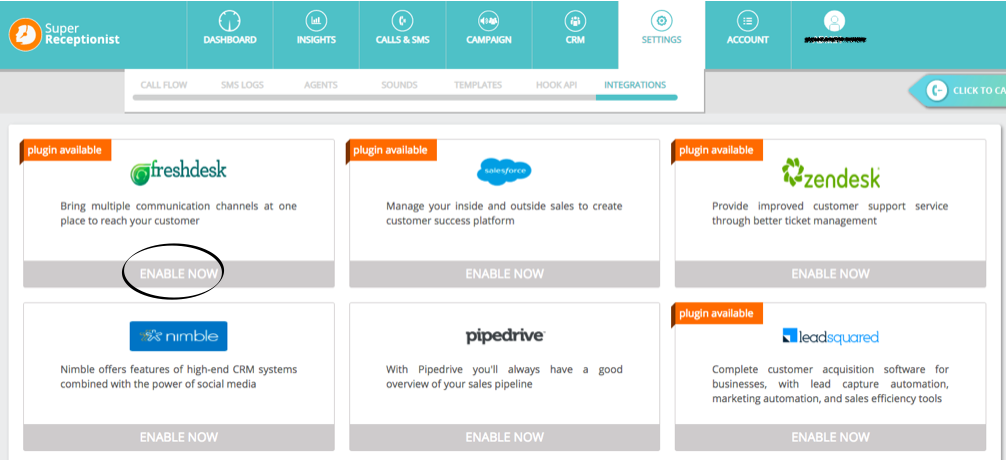Enable the Zendesk integration
The width and height of the screenshot is (1006, 466).
tap(830, 273)
